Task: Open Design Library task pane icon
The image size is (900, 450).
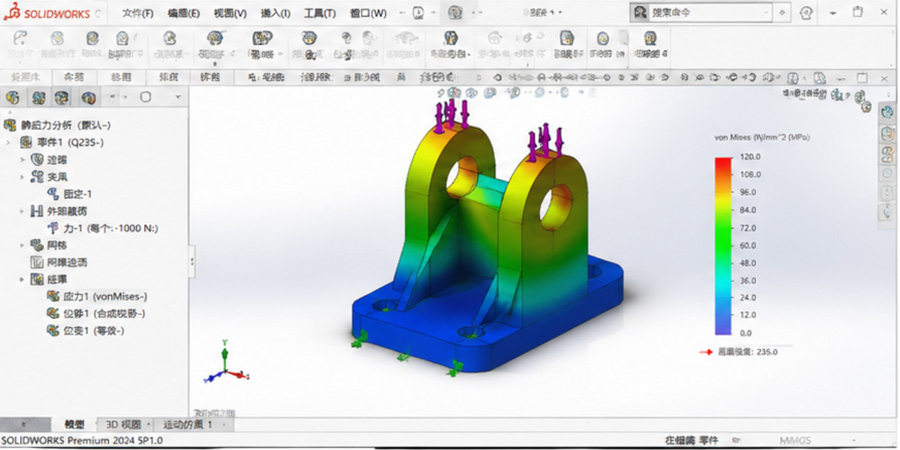Action: click(x=887, y=133)
